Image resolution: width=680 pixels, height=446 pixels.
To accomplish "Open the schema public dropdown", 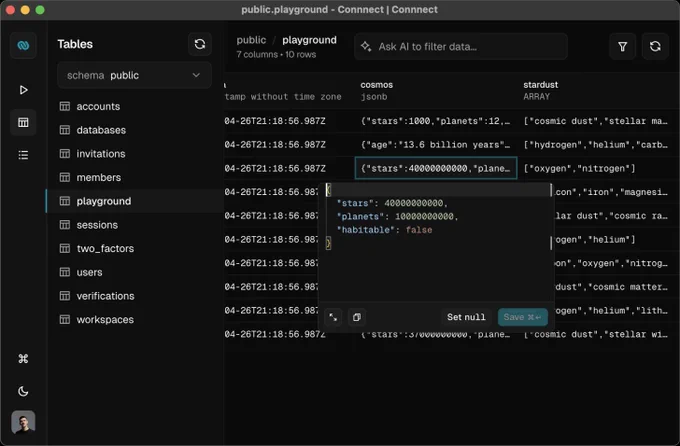I will click(134, 75).
